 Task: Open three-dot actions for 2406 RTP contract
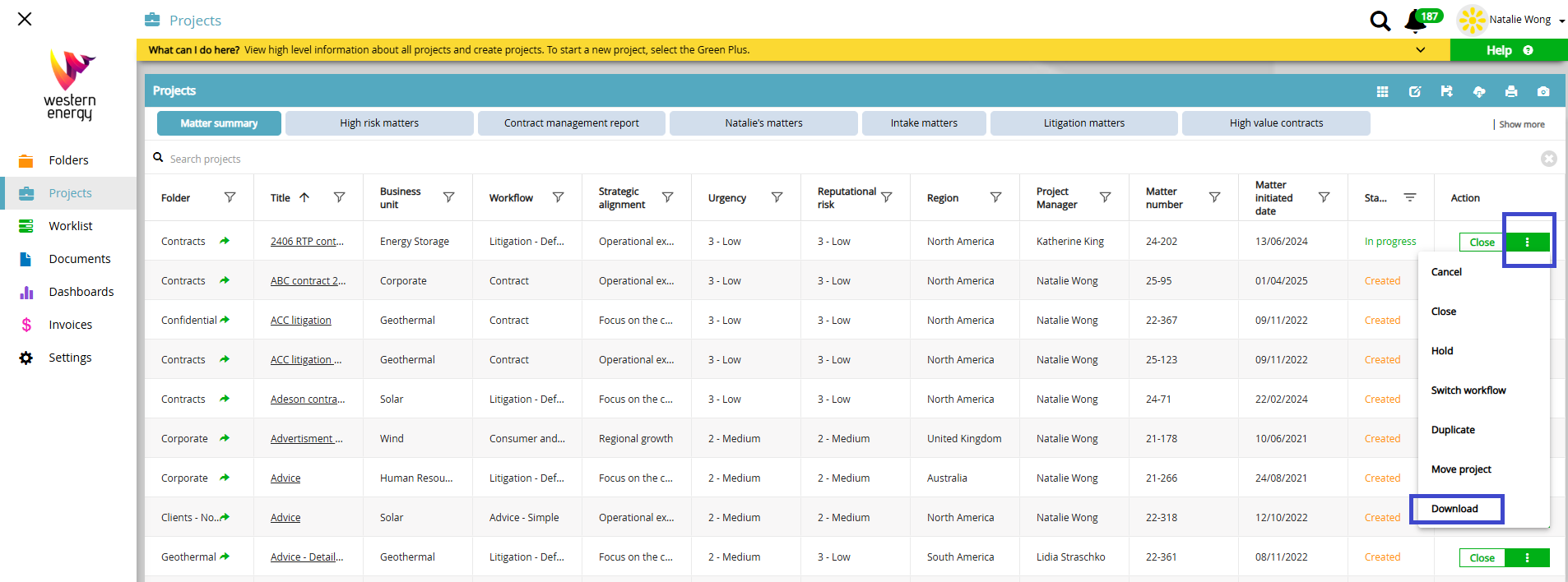click(x=1527, y=242)
